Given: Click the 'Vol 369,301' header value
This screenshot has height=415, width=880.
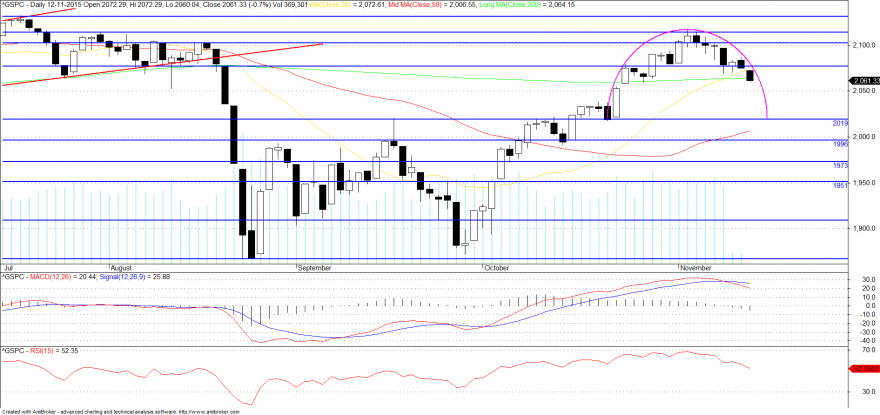Looking at the screenshot, I should [290, 4].
